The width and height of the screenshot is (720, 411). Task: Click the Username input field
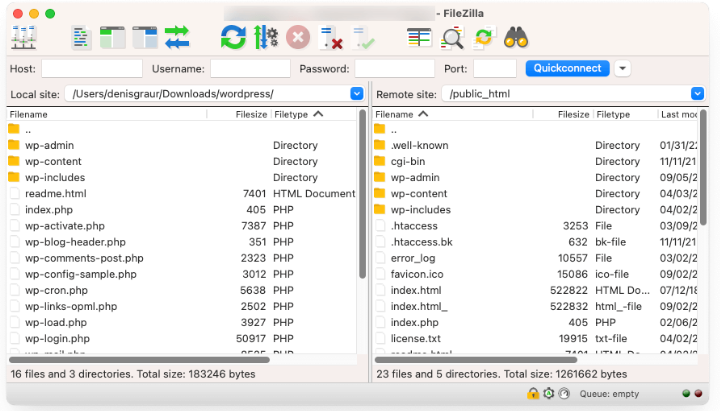point(250,69)
